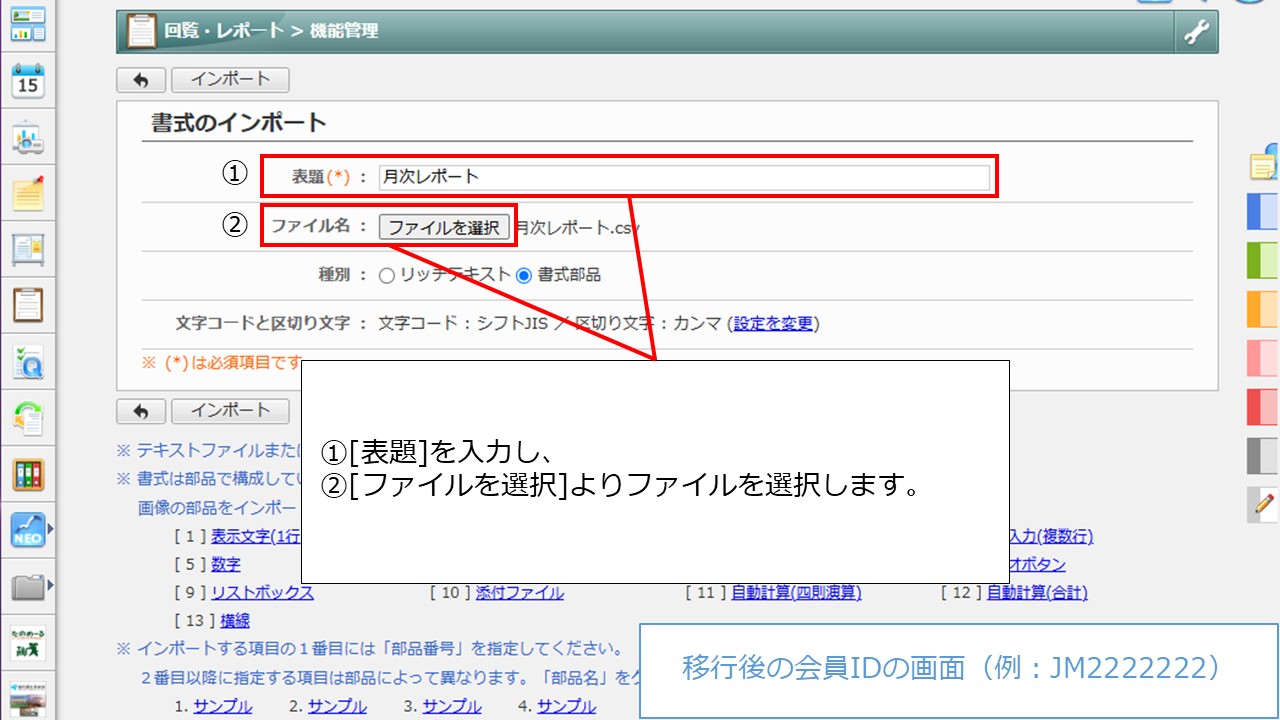Viewport: 1280px width, 720px height.
Task: Click the presentation projector icon in sidebar
Action: point(28,139)
